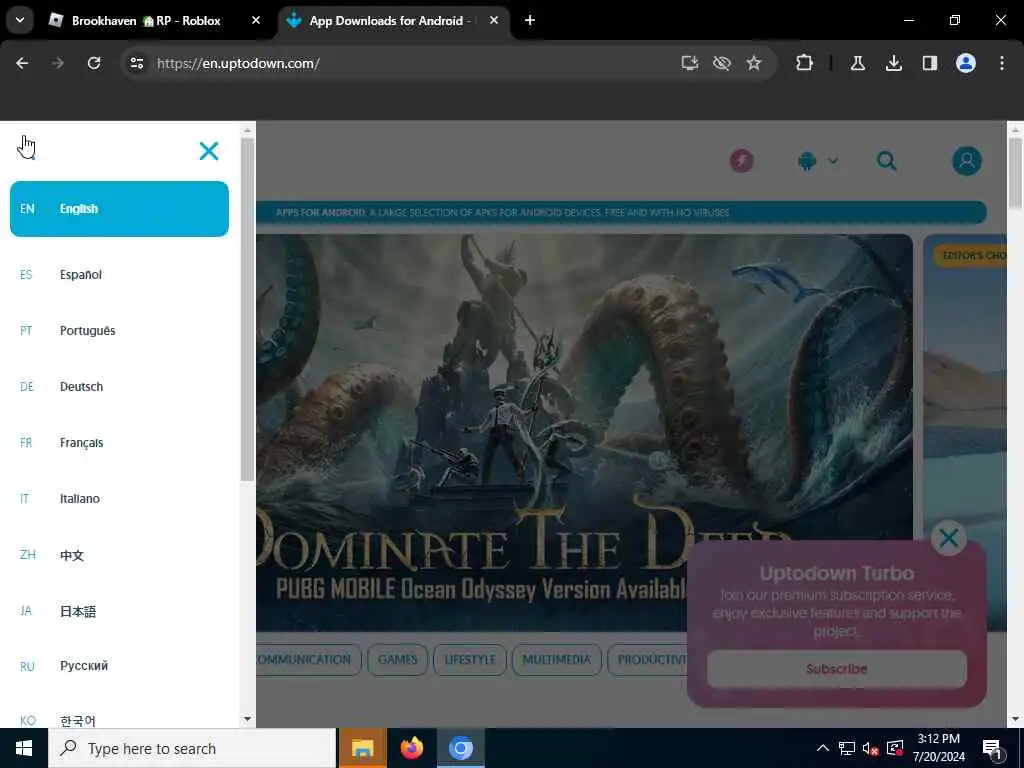Reload the current page
Image resolution: width=1024 pixels, height=768 pixels.
94,63
